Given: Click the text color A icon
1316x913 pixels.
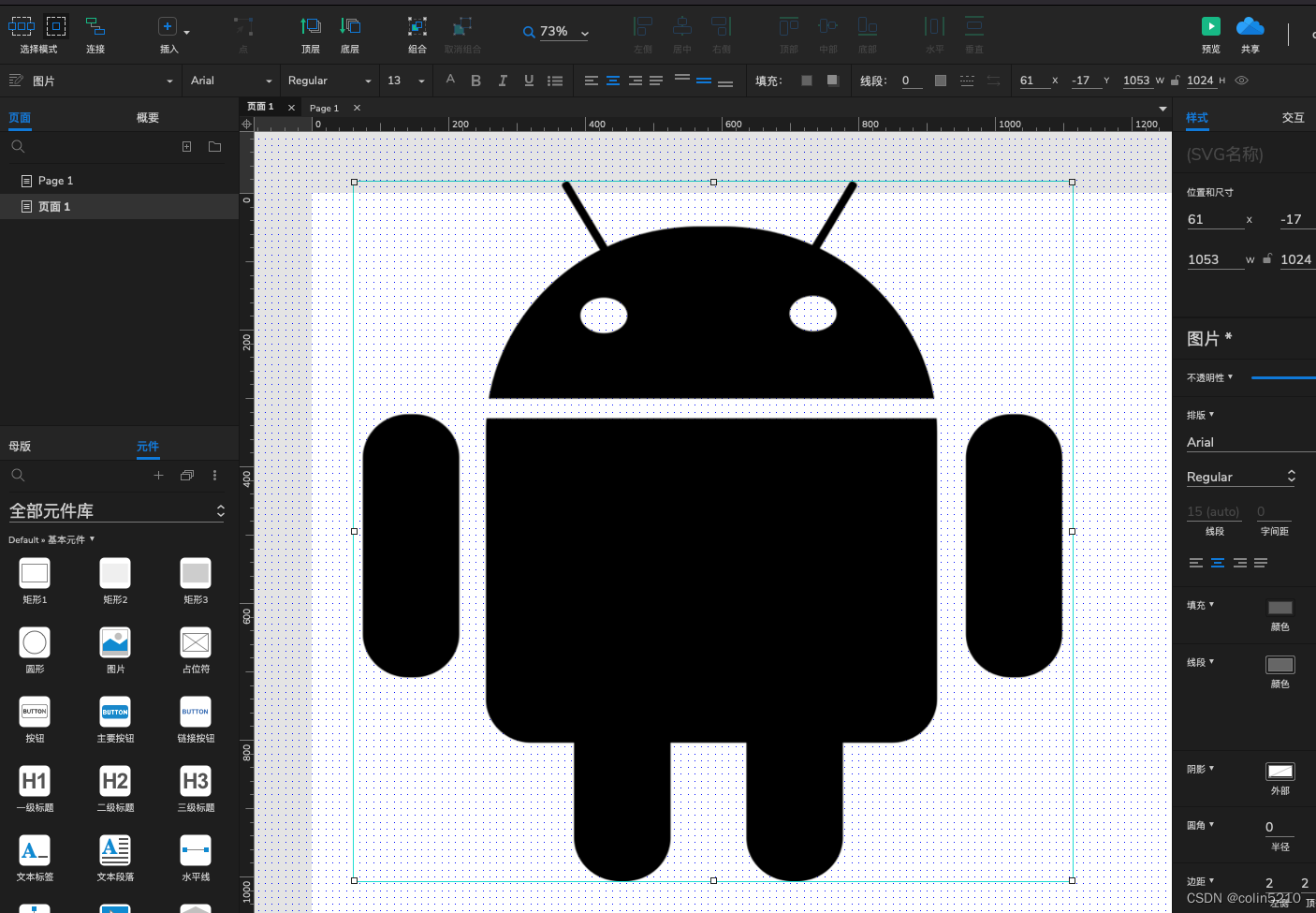Looking at the screenshot, I should pos(450,80).
